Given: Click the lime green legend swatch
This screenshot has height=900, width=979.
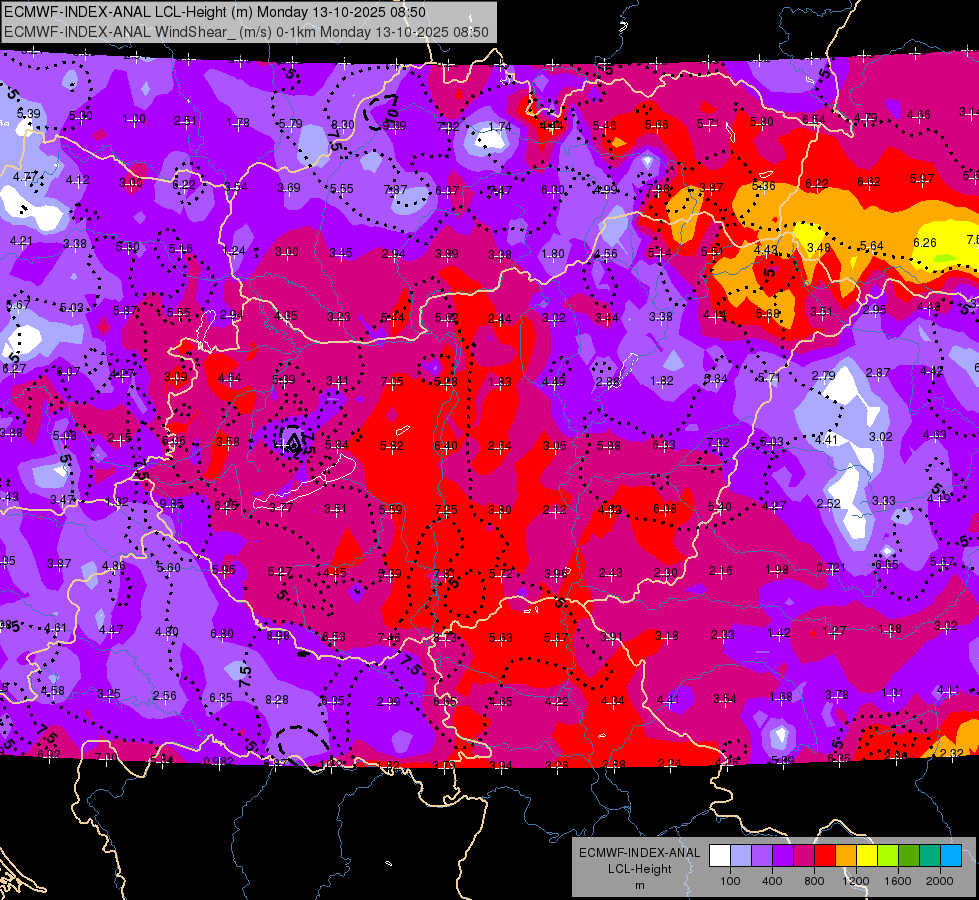Looking at the screenshot, I should pyautogui.click(x=888, y=855).
